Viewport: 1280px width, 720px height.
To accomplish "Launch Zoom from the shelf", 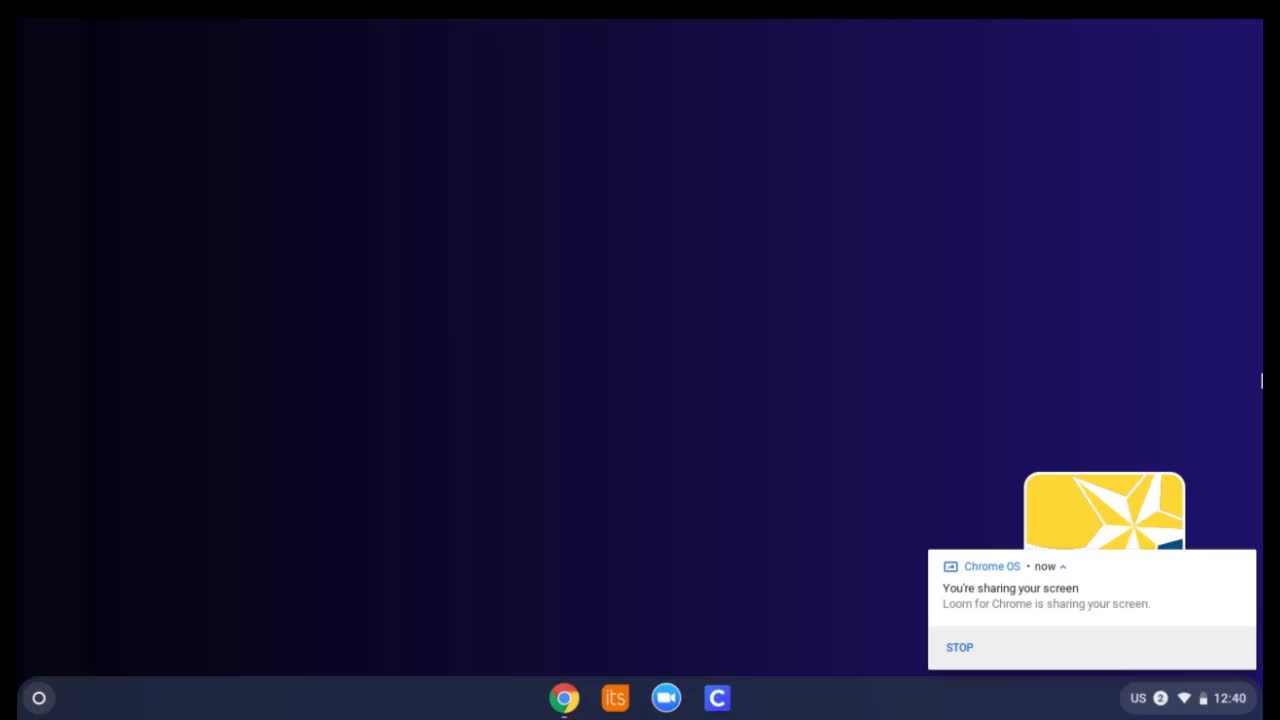I will (x=666, y=698).
